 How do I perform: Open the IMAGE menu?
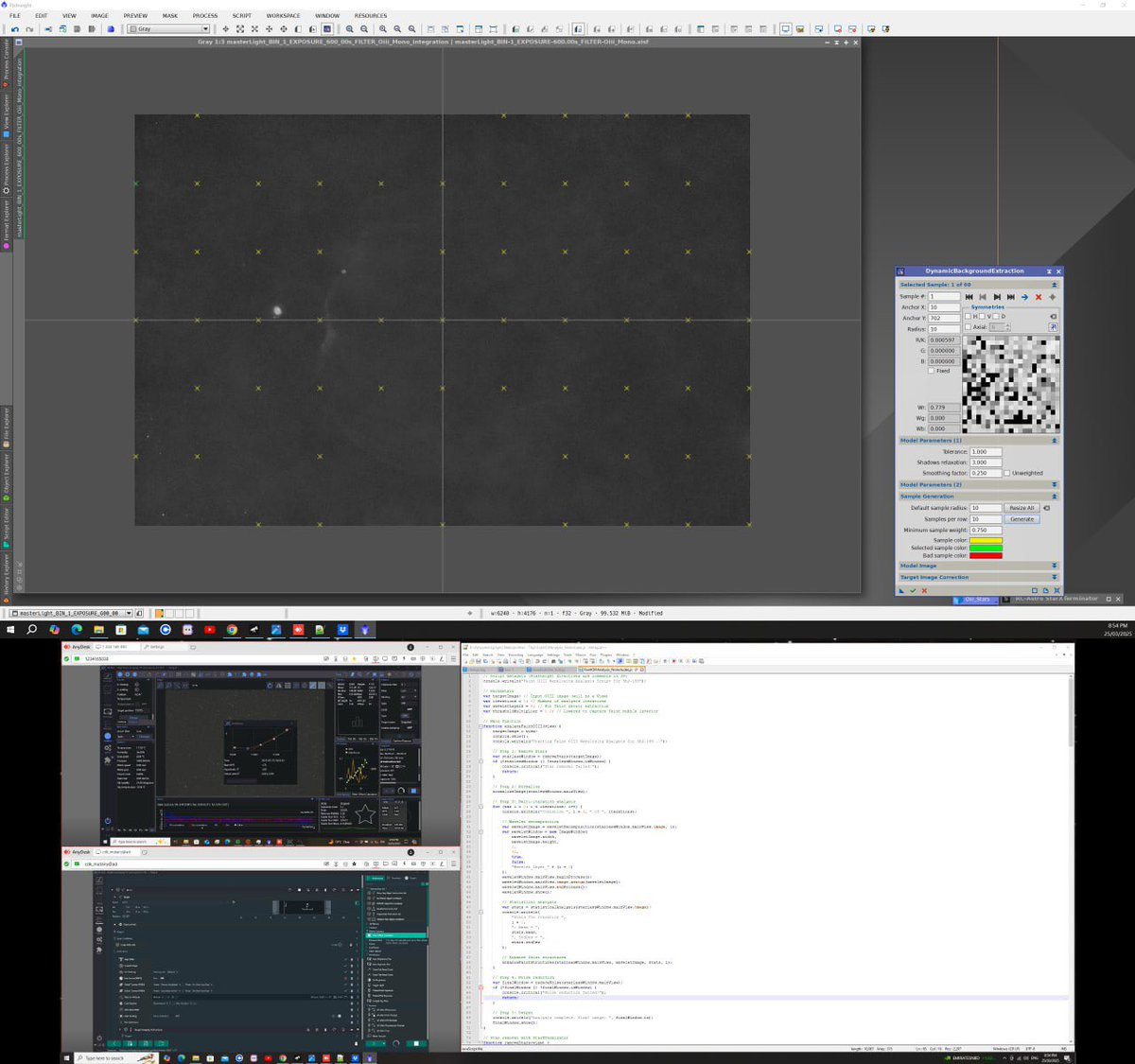point(99,16)
